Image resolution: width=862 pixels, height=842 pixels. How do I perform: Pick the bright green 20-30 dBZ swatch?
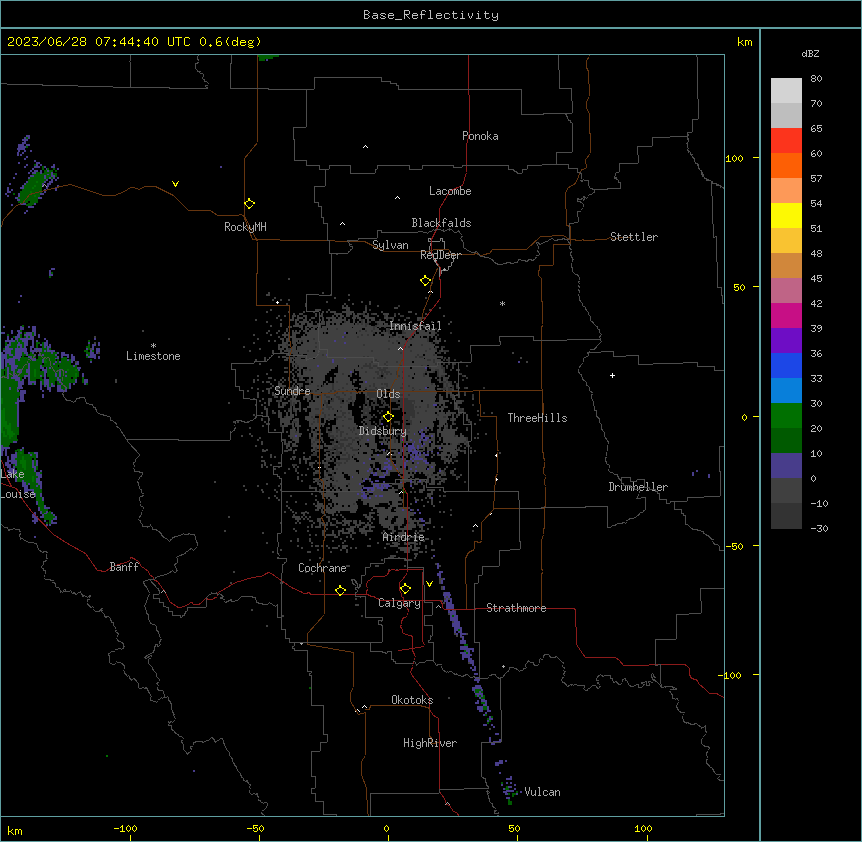[x=786, y=416]
